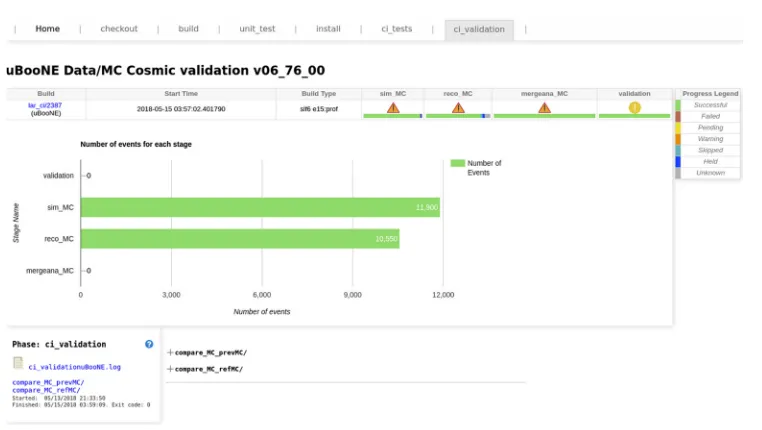Click the orange Warning legend swatch
Screen dimensions: 762x430
click(x=678, y=139)
